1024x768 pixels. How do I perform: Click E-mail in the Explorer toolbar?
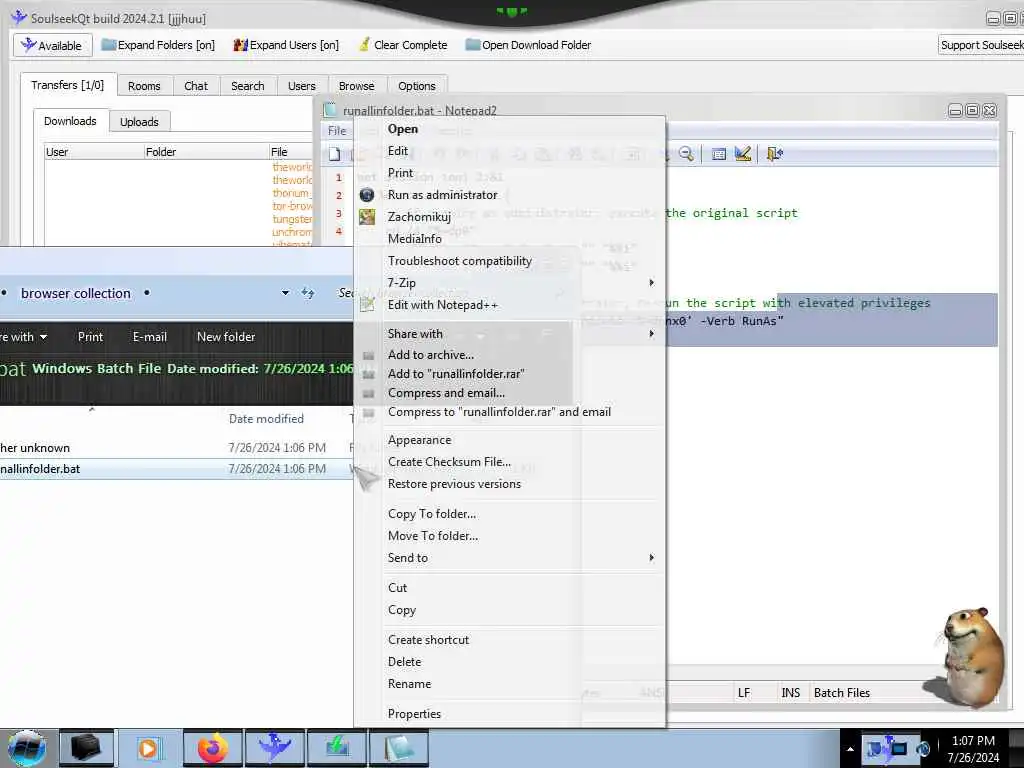click(150, 337)
